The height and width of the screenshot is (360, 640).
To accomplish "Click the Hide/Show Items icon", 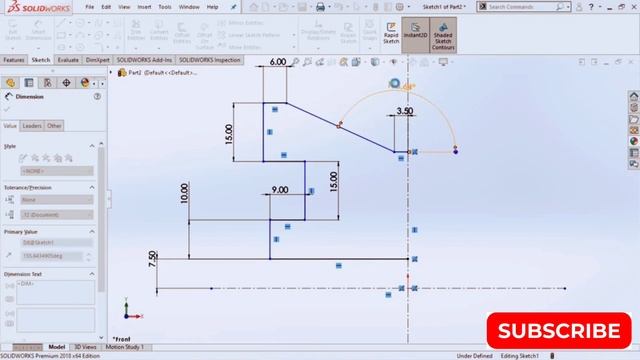I will pos(393,62).
